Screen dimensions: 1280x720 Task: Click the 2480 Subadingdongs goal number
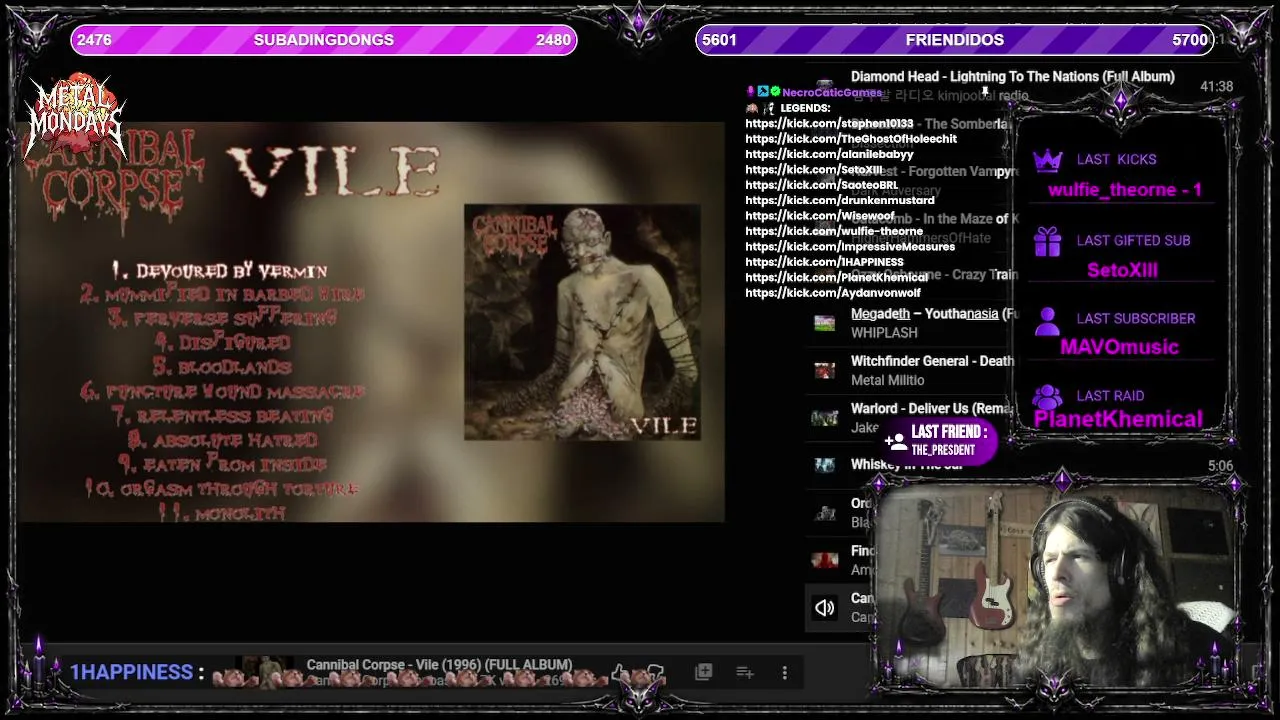pos(553,40)
